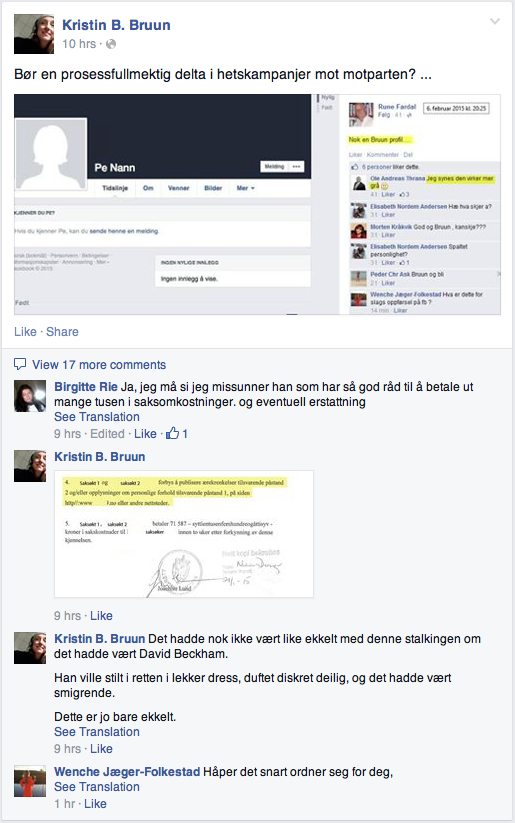Like Kristin's comment with the court document
The width and height of the screenshot is (515, 823).
[x=101, y=616]
